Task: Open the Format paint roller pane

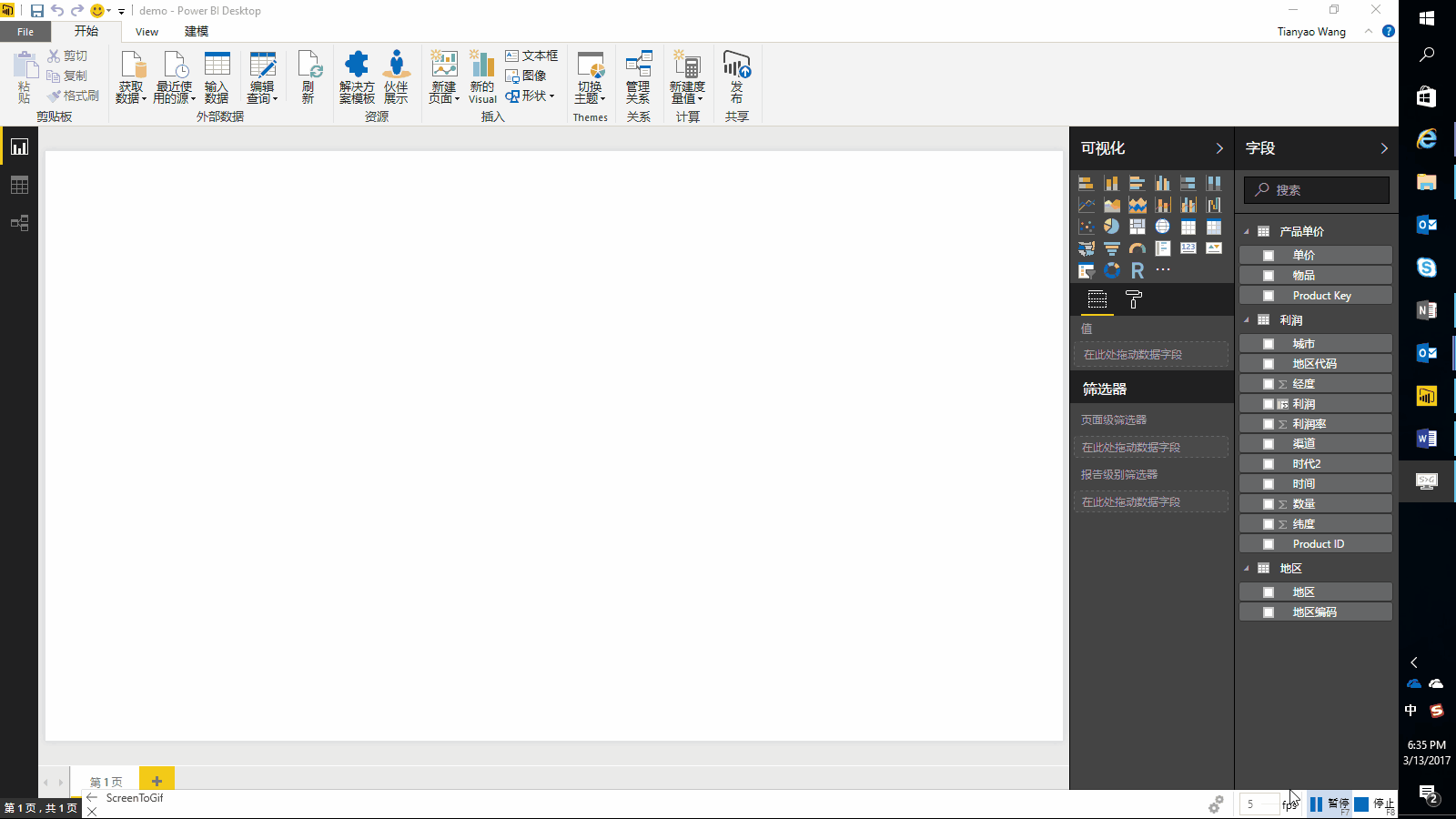Action: tap(1134, 299)
